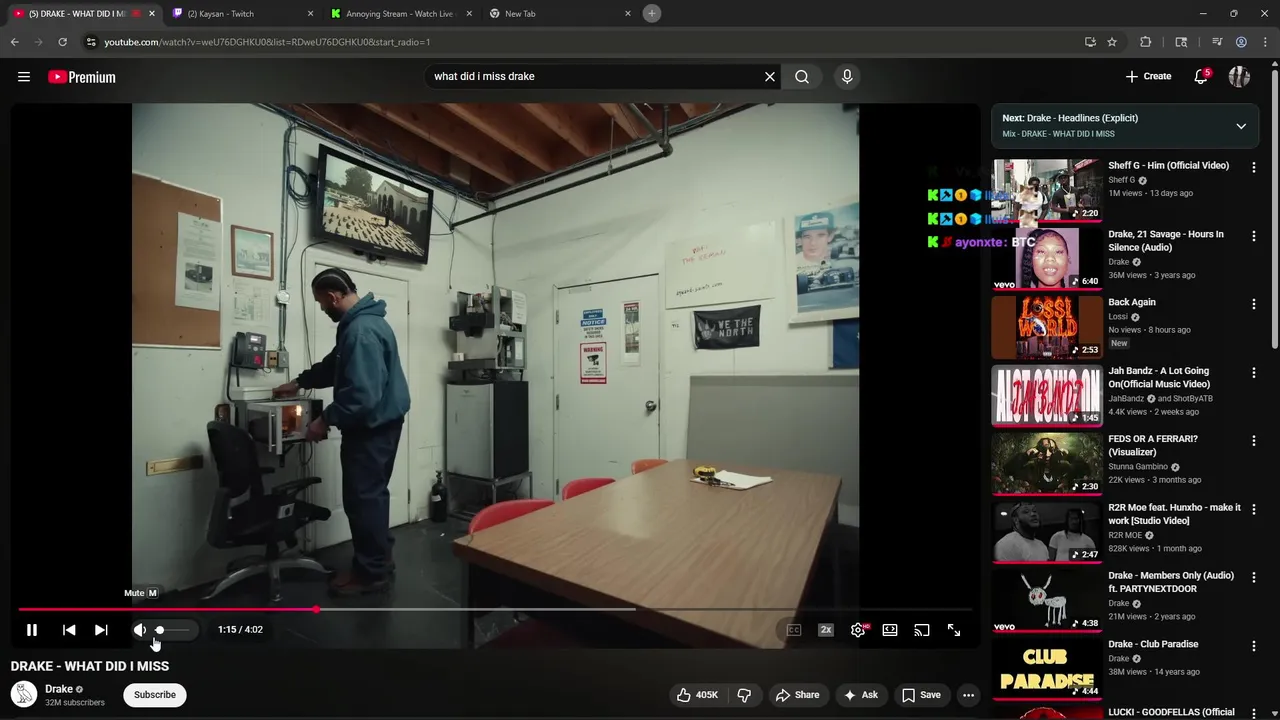
Task: Open the YouTube guide hamburger menu
Action: click(24, 77)
